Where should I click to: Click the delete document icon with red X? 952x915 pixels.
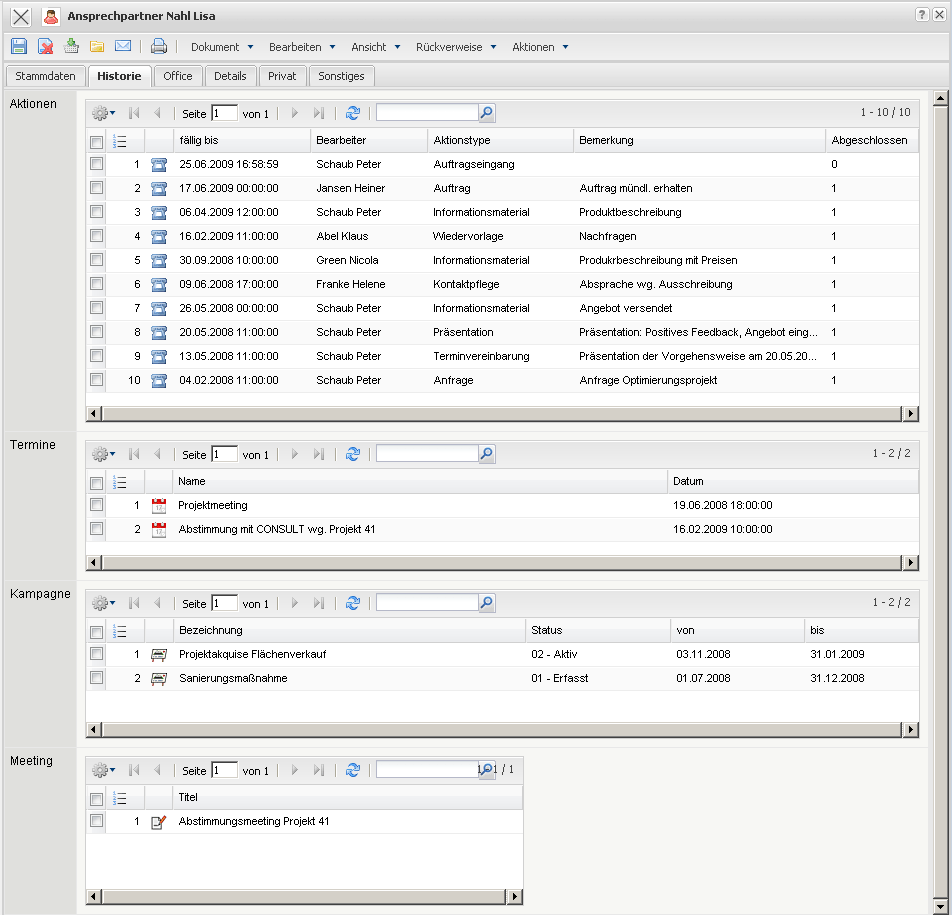point(45,46)
